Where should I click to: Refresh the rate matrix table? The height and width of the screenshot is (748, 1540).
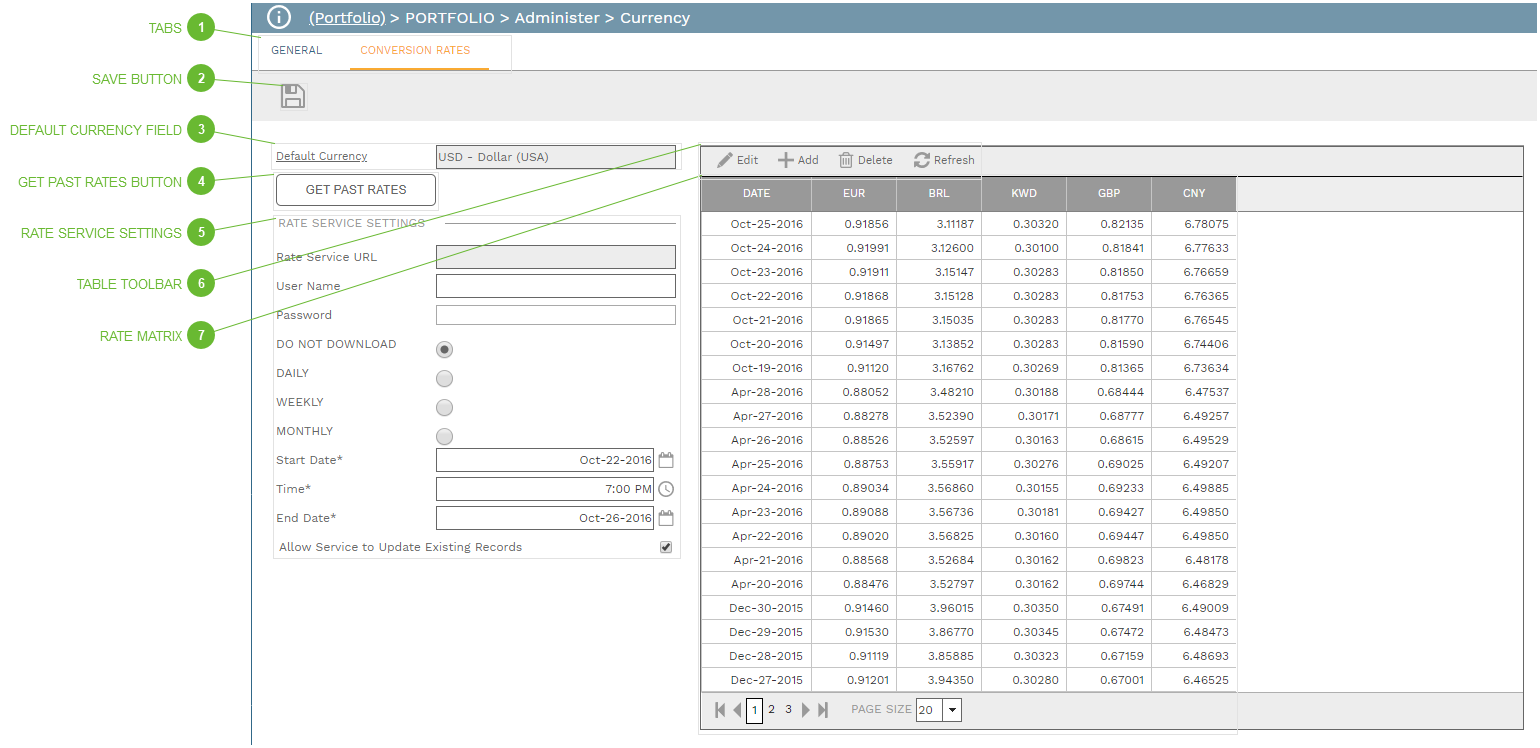point(944,160)
